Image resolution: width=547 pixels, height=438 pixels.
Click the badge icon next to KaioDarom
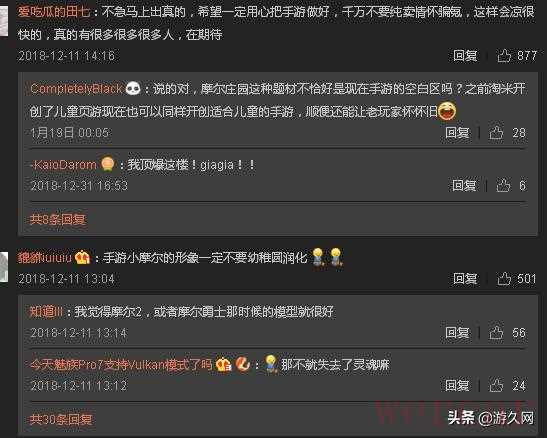pos(107,164)
